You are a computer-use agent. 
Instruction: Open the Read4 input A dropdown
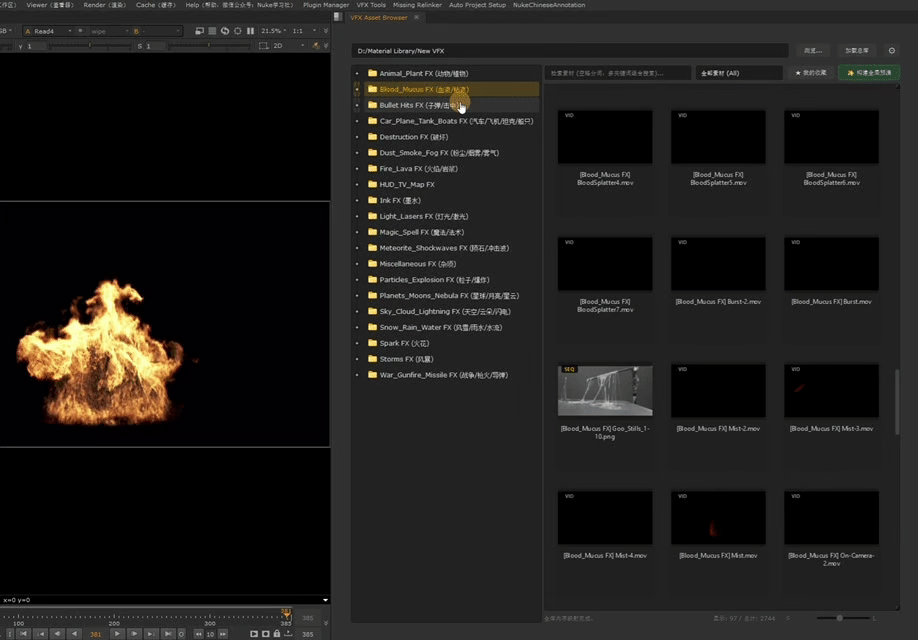click(x=48, y=31)
